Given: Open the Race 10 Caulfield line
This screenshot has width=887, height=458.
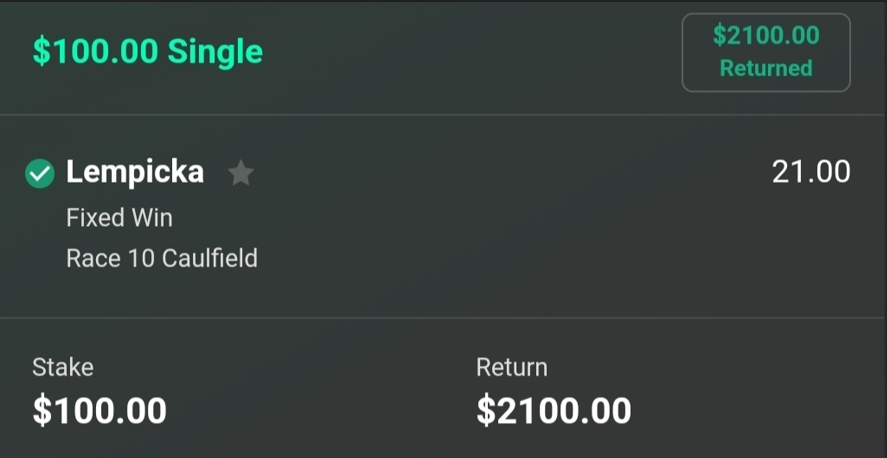Looking at the screenshot, I should (x=161, y=258).
